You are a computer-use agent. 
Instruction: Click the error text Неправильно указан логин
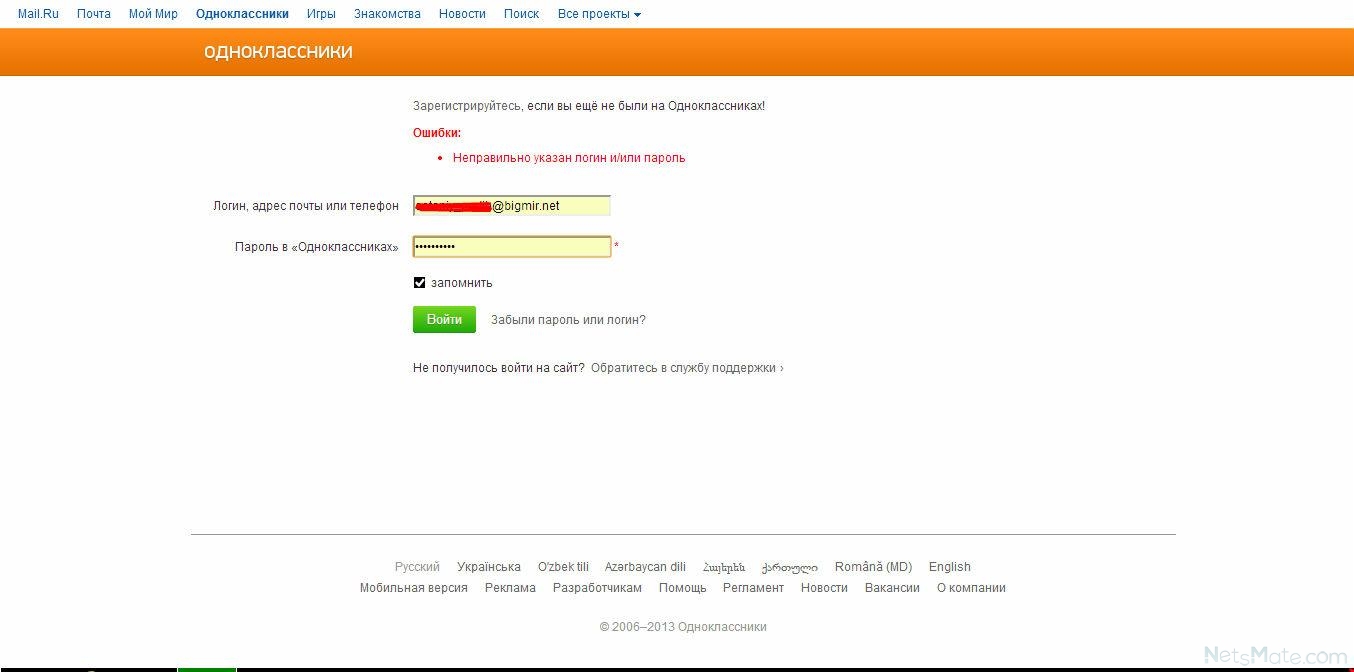(x=569, y=158)
